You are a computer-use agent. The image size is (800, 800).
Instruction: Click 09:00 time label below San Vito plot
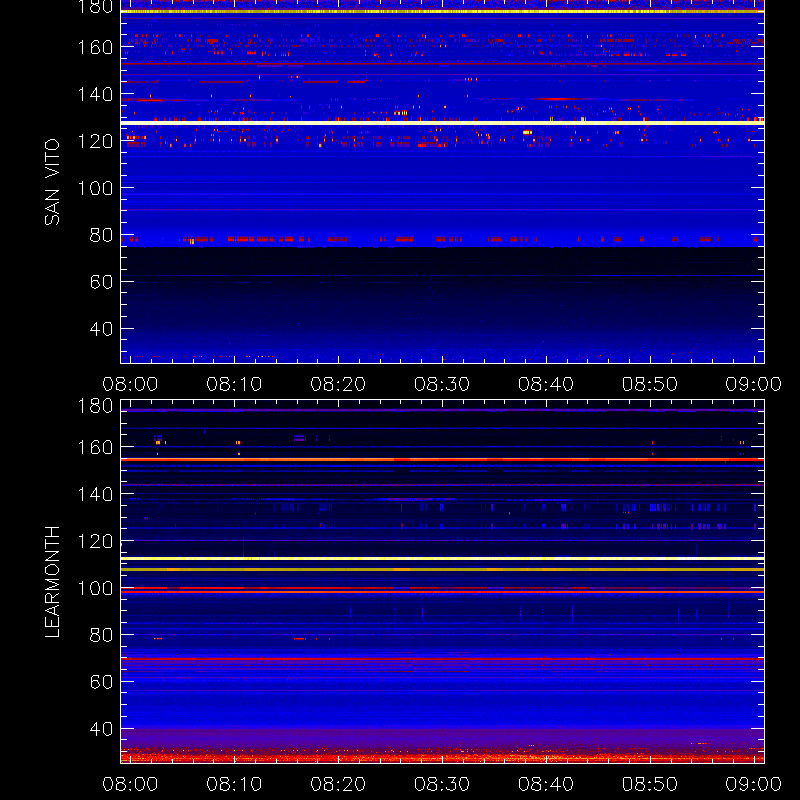click(x=754, y=384)
